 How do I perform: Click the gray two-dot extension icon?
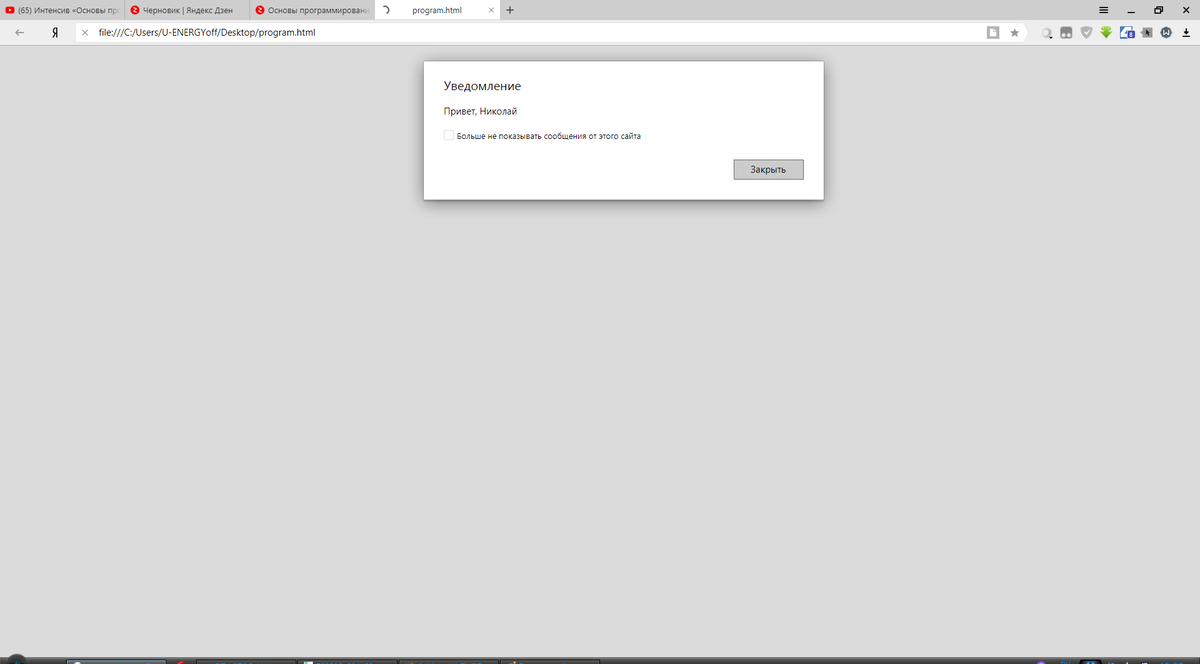point(1066,32)
